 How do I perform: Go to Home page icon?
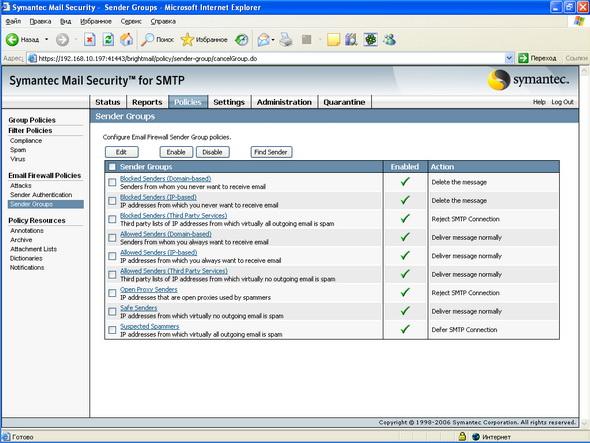[126, 40]
